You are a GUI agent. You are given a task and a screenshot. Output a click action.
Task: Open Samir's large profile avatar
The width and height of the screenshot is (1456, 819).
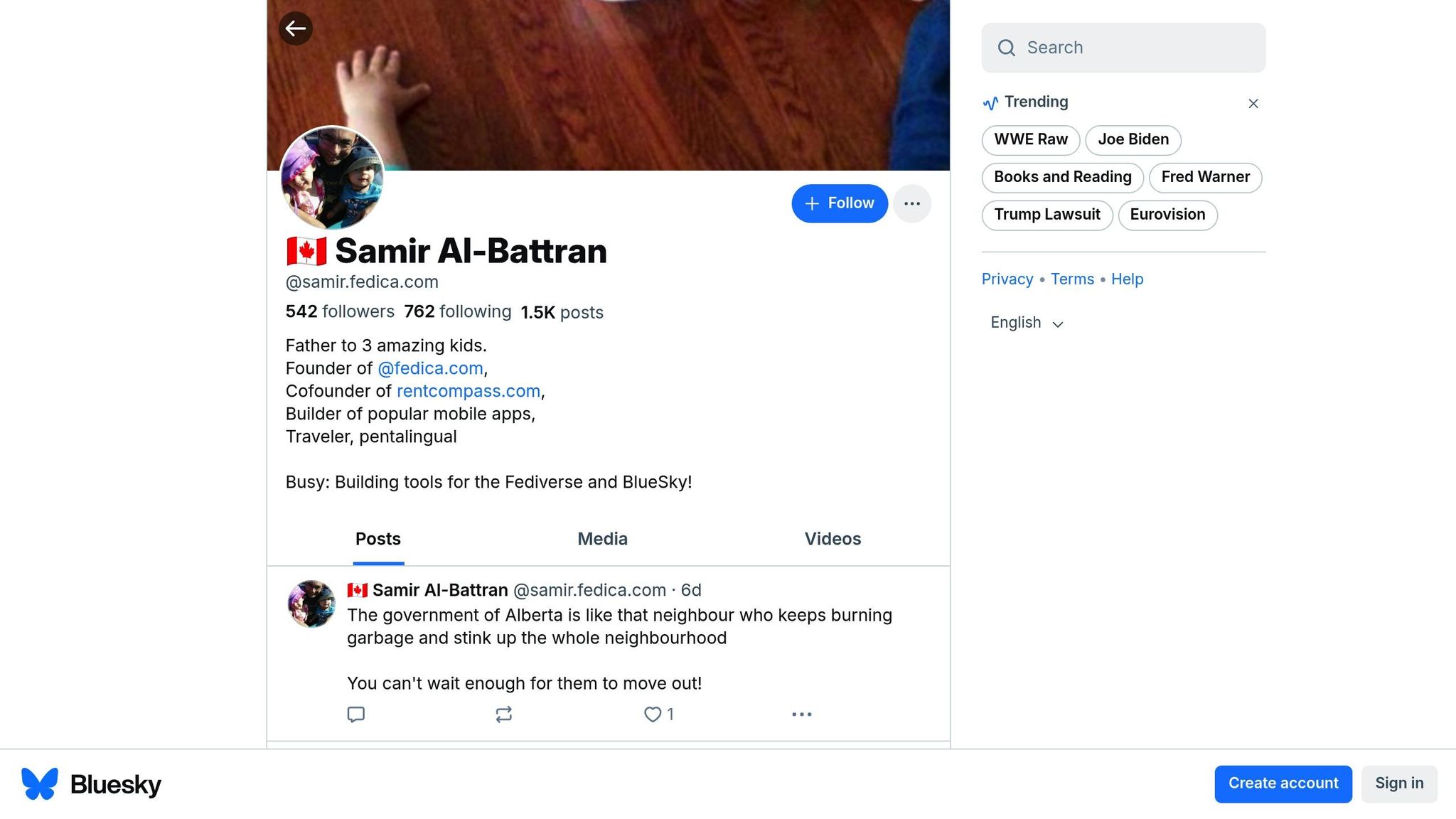click(332, 178)
